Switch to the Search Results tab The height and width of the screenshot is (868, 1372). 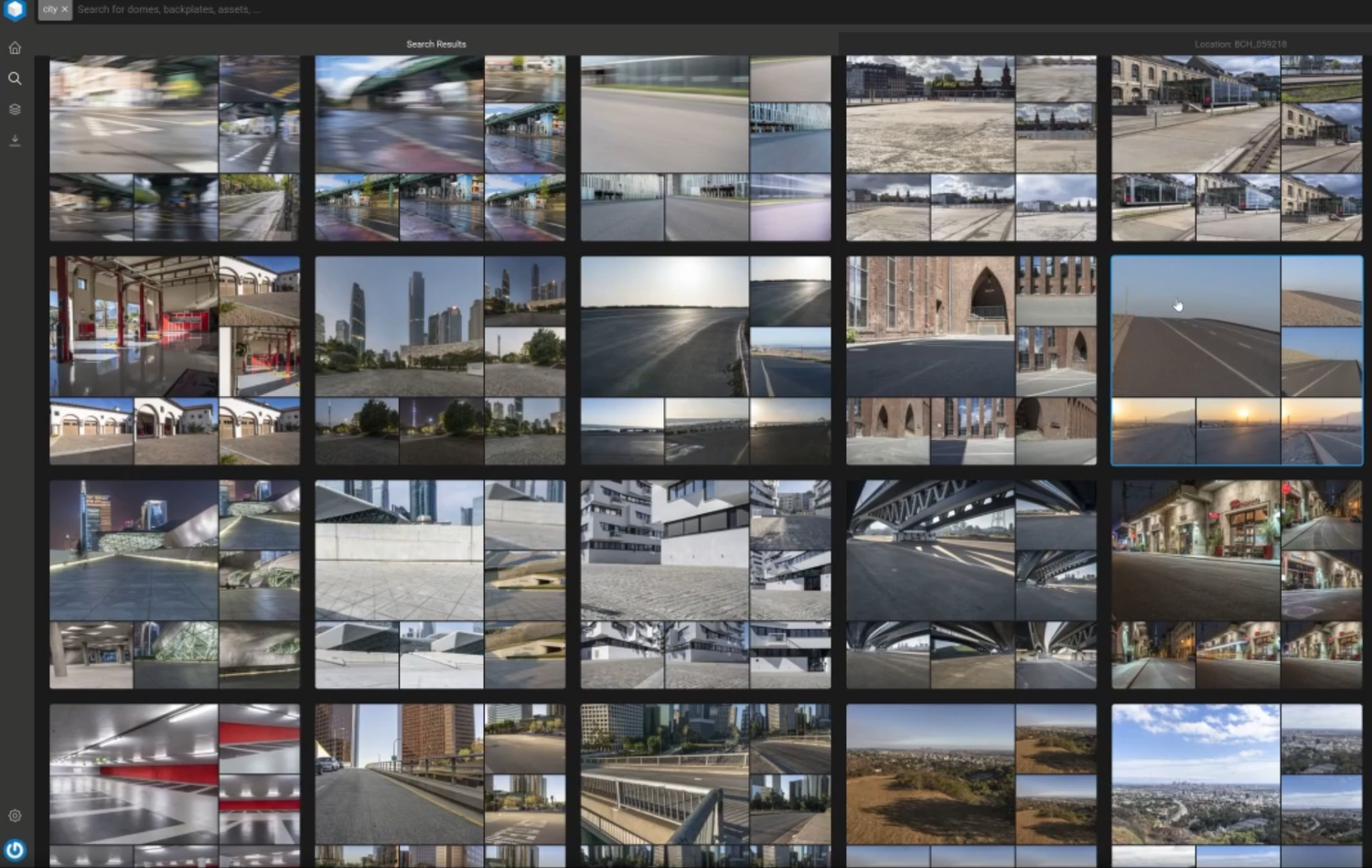coord(436,44)
